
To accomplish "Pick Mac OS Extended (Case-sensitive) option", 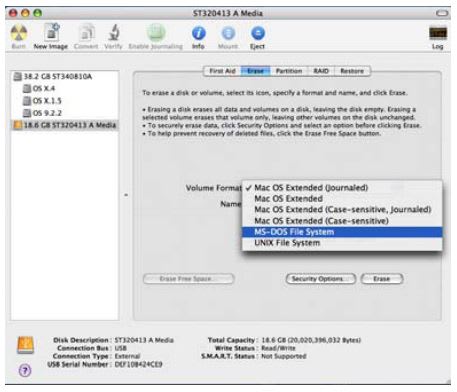I will 342,221.
